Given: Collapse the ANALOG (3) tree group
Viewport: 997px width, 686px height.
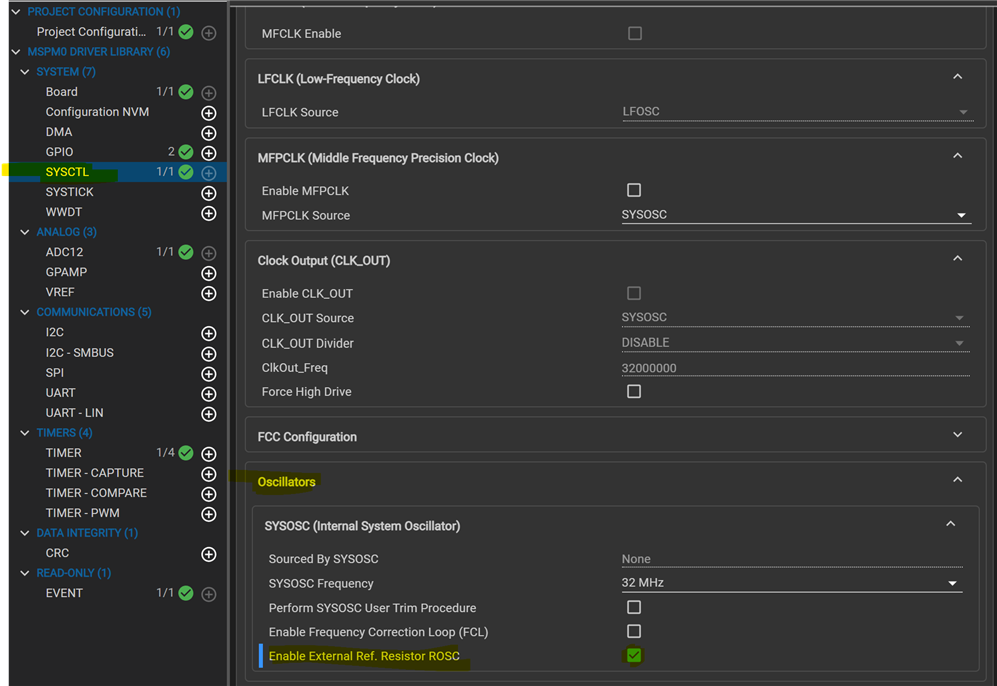Looking at the screenshot, I should [25, 232].
